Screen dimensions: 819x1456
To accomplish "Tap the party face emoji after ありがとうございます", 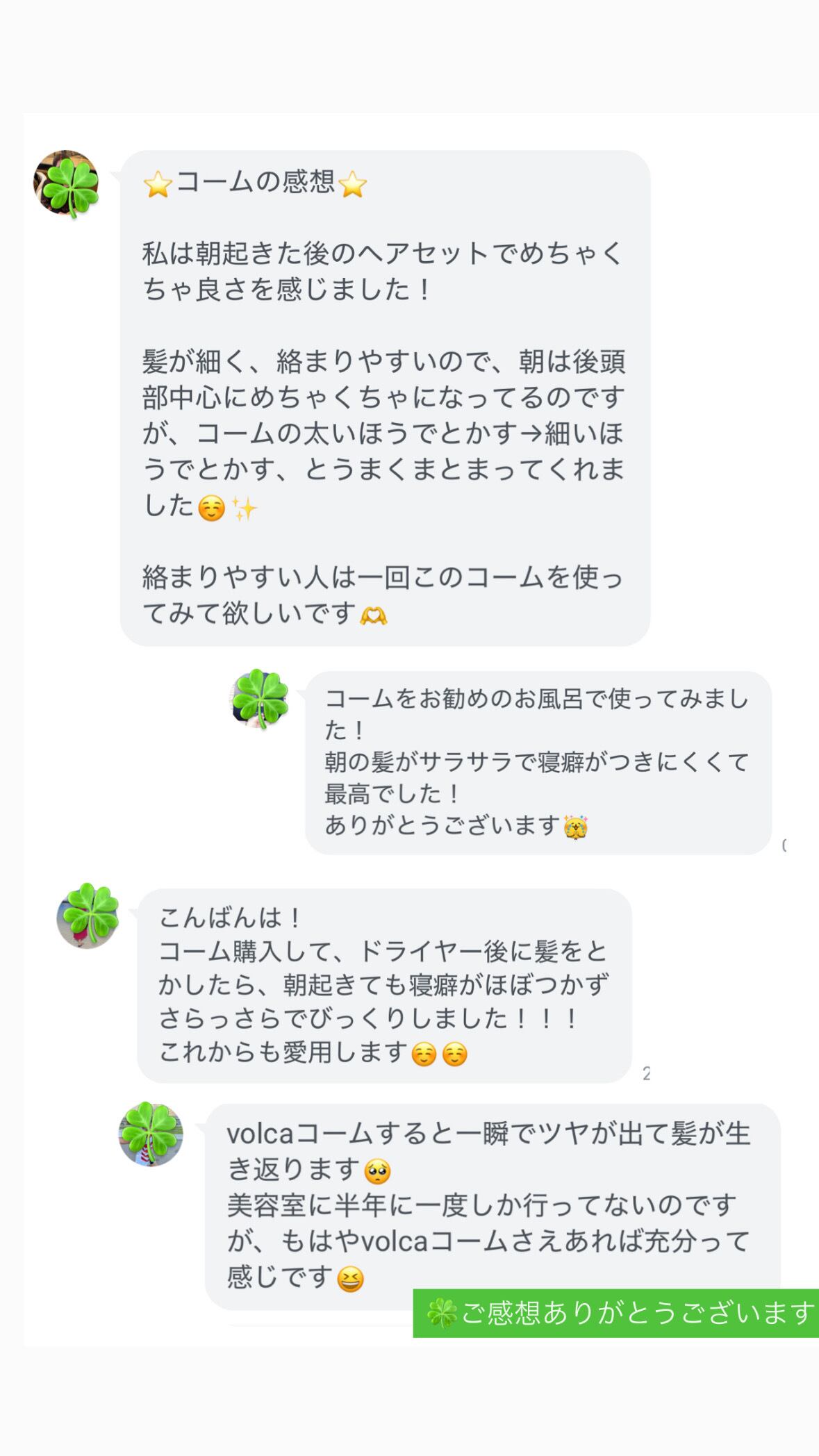I will [576, 827].
